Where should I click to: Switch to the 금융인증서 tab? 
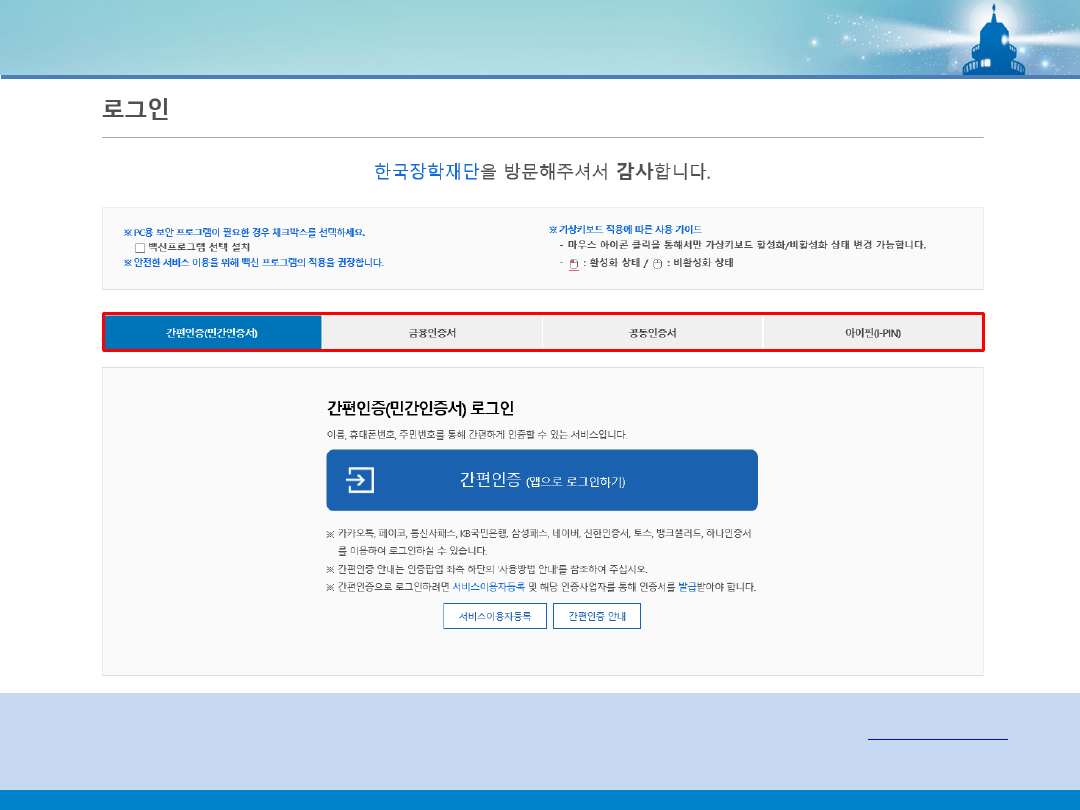432,333
